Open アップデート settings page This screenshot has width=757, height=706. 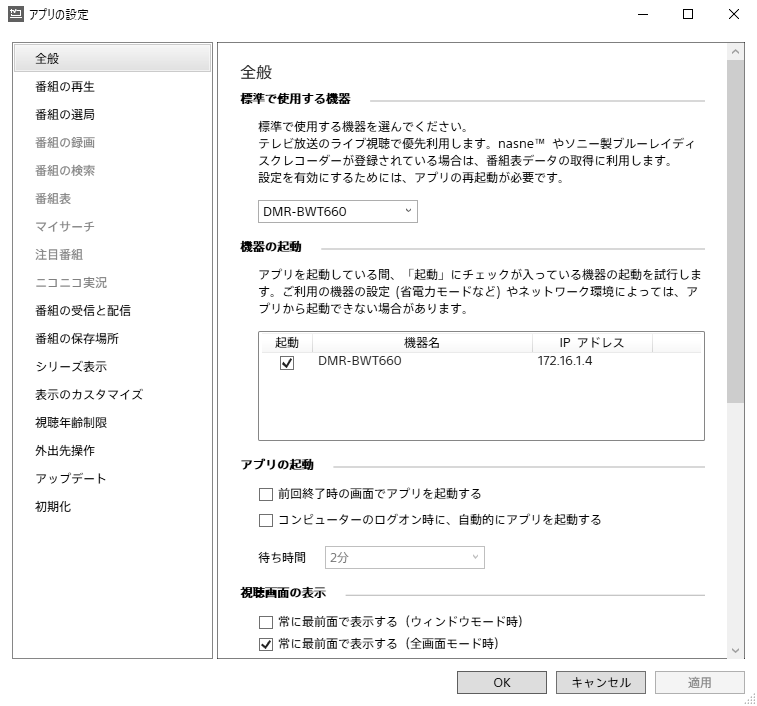click(x=70, y=479)
